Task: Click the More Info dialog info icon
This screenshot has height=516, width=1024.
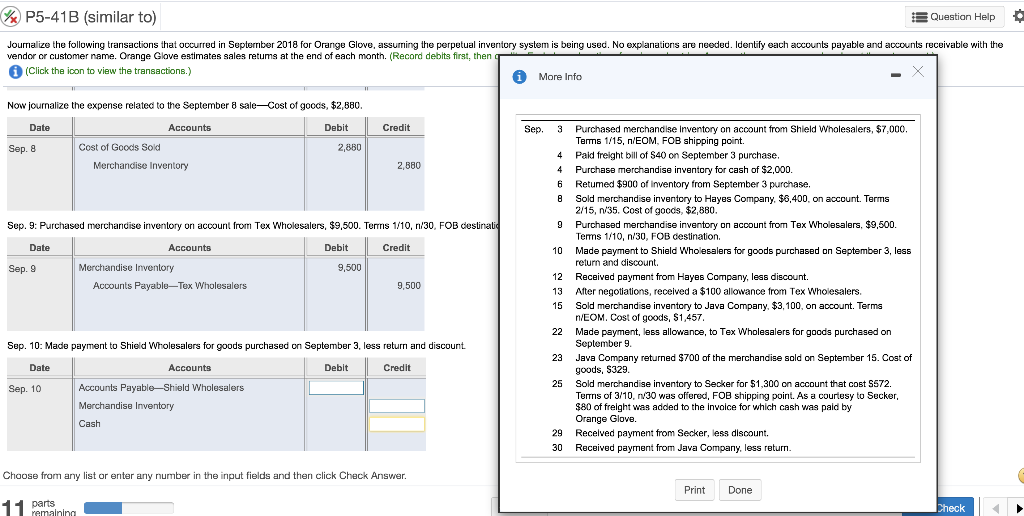Action: pos(520,77)
